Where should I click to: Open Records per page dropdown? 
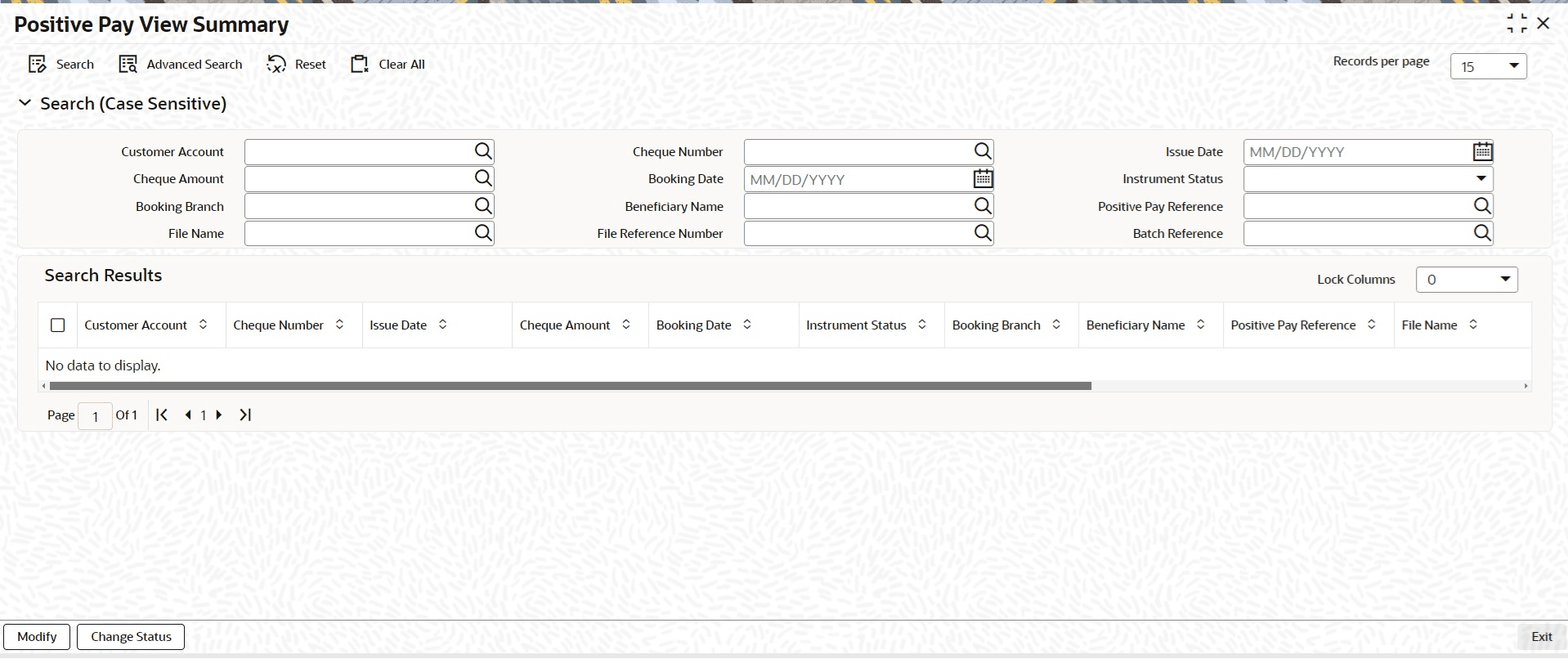(x=1488, y=66)
